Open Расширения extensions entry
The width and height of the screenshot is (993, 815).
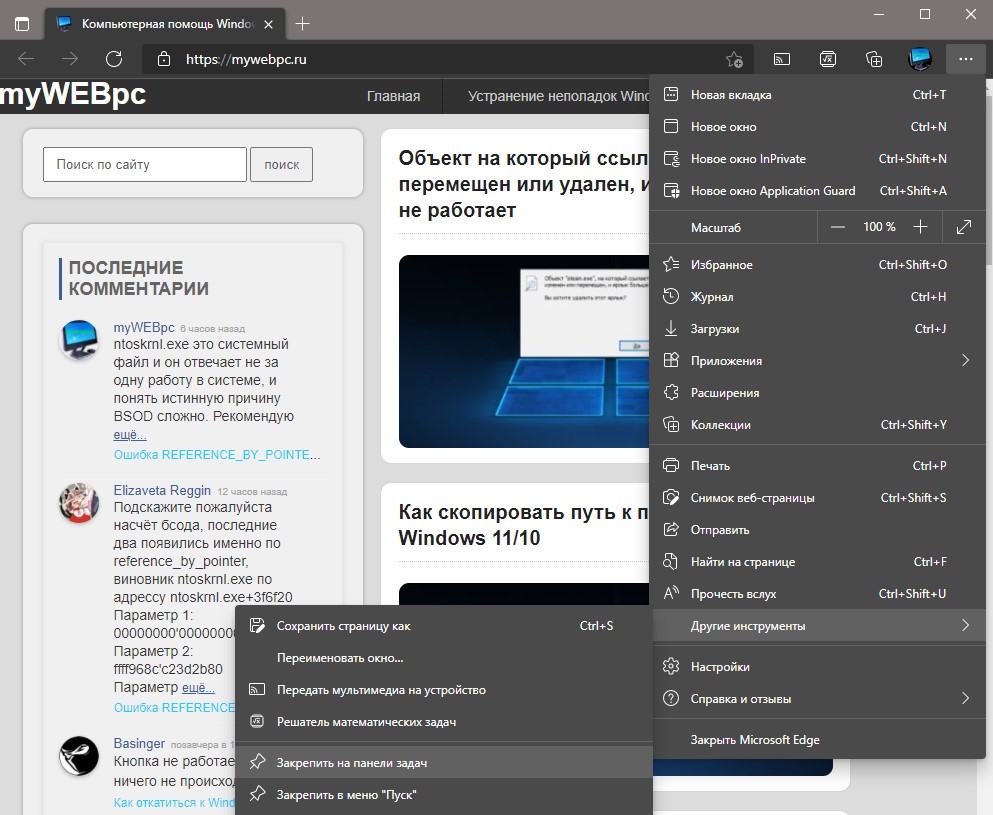(x=818, y=393)
